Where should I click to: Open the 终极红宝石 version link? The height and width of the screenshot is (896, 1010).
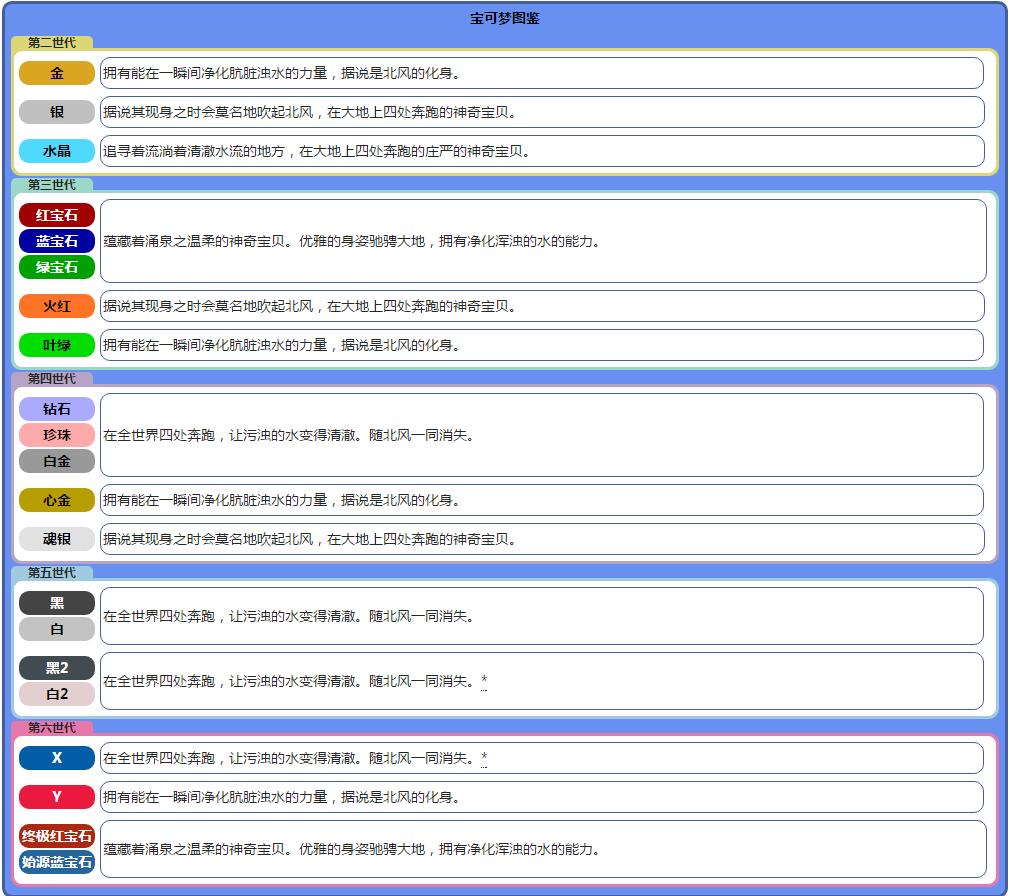tap(57, 836)
